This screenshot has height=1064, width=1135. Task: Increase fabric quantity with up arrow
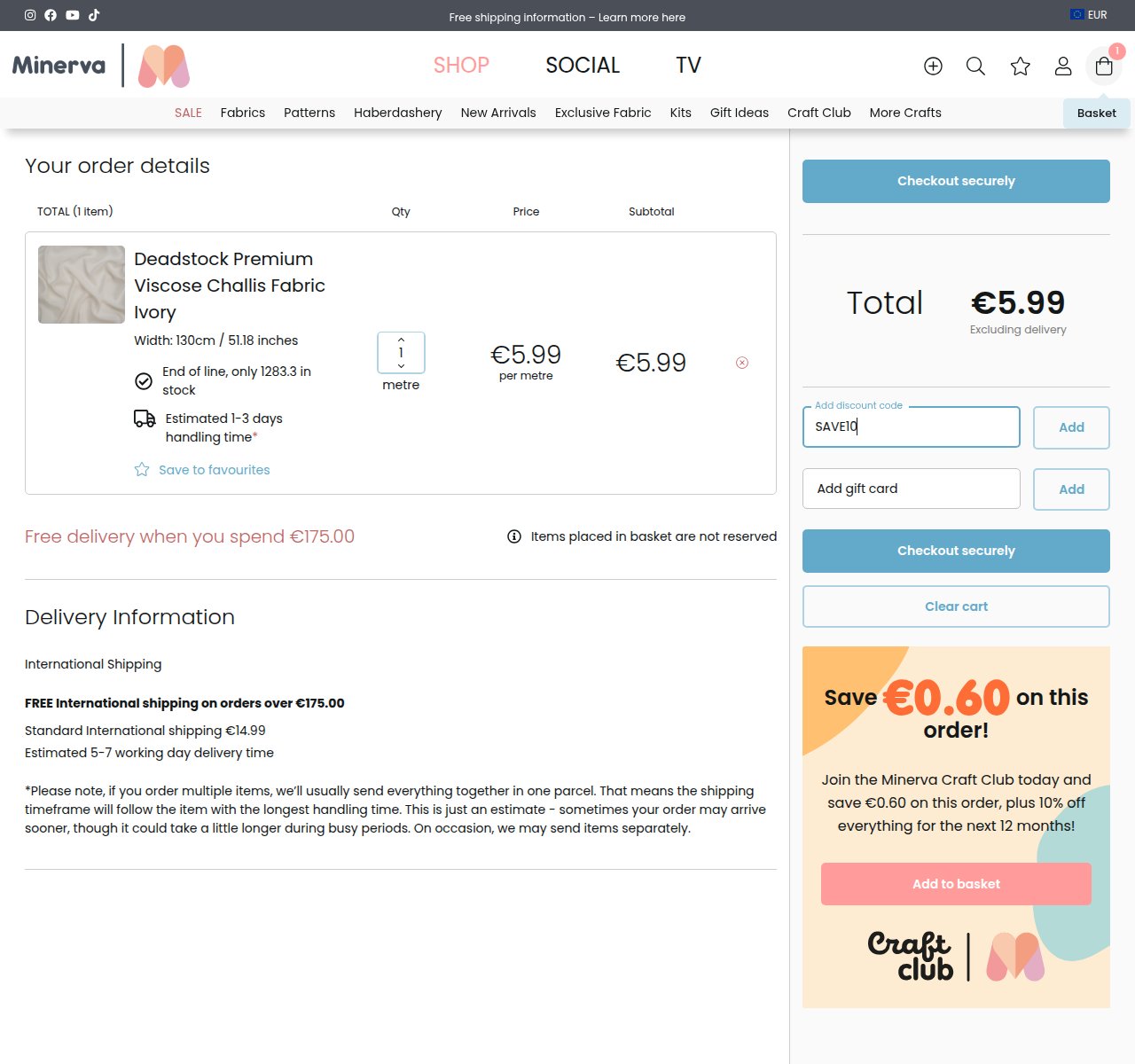pyautogui.click(x=401, y=340)
